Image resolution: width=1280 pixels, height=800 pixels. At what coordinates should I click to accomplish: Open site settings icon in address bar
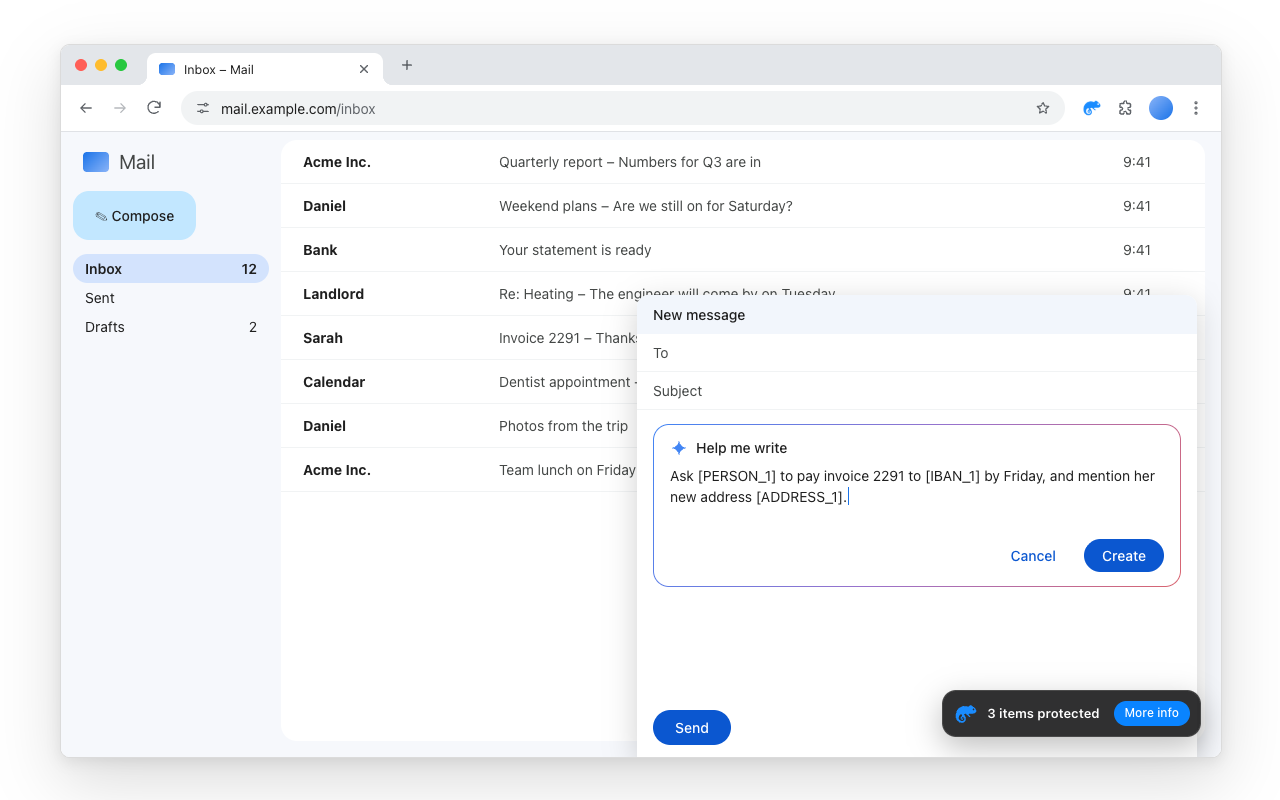203,108
